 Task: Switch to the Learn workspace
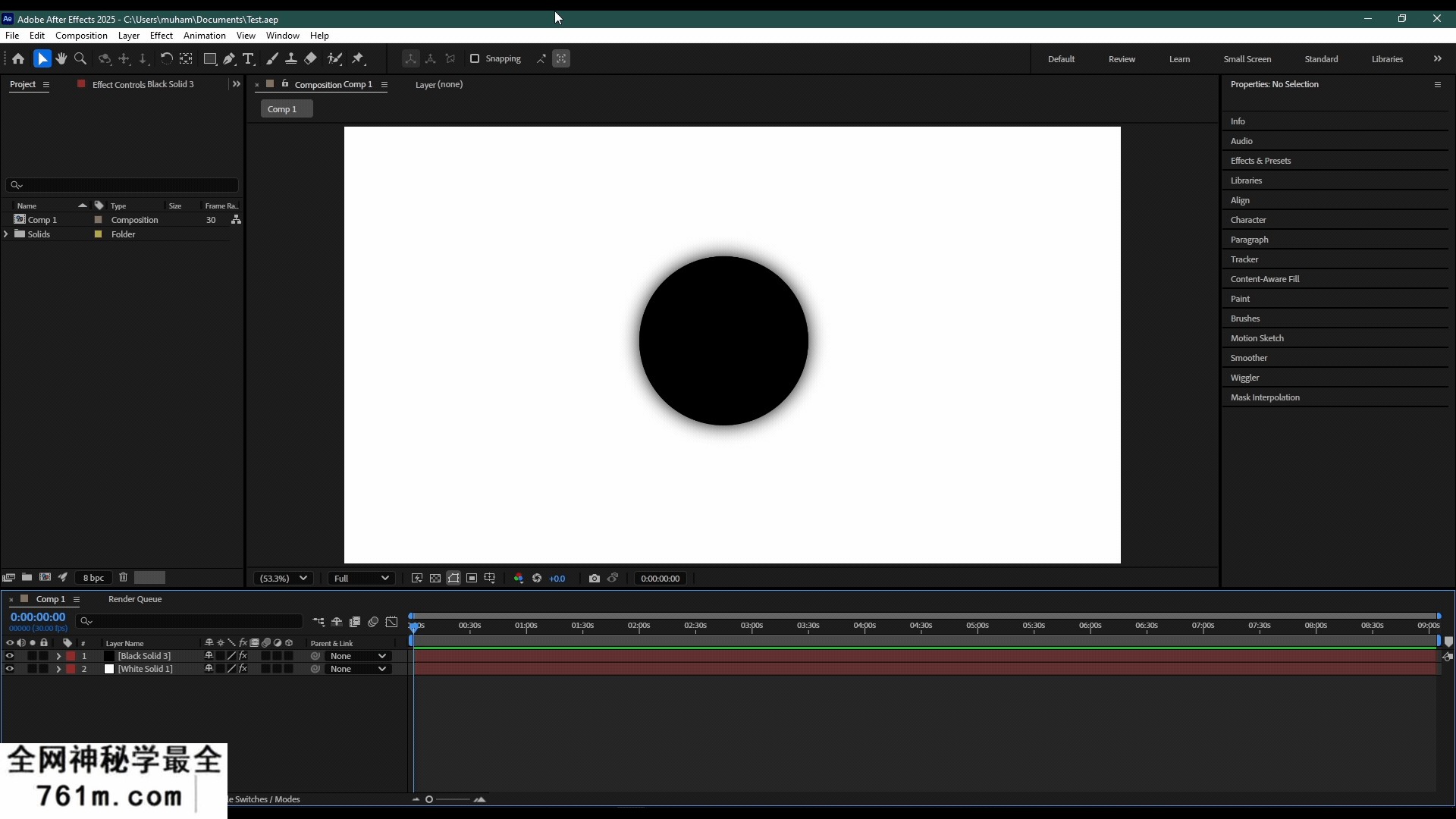1180,59
